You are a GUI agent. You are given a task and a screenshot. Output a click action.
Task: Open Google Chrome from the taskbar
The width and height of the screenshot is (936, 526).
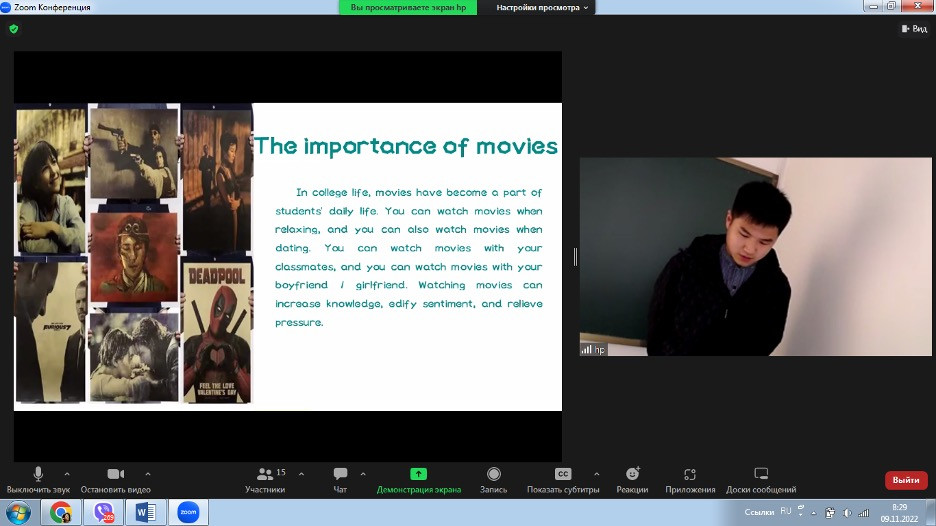coord(61,512)
